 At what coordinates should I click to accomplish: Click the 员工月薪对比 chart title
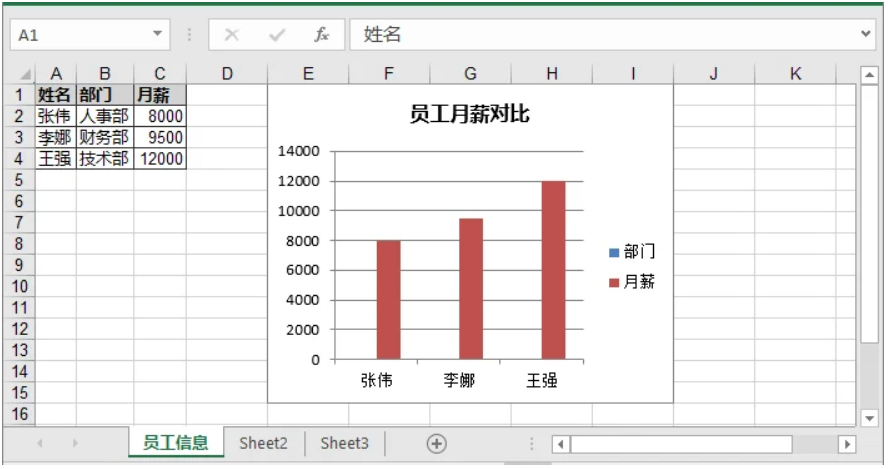pos(469,114)
